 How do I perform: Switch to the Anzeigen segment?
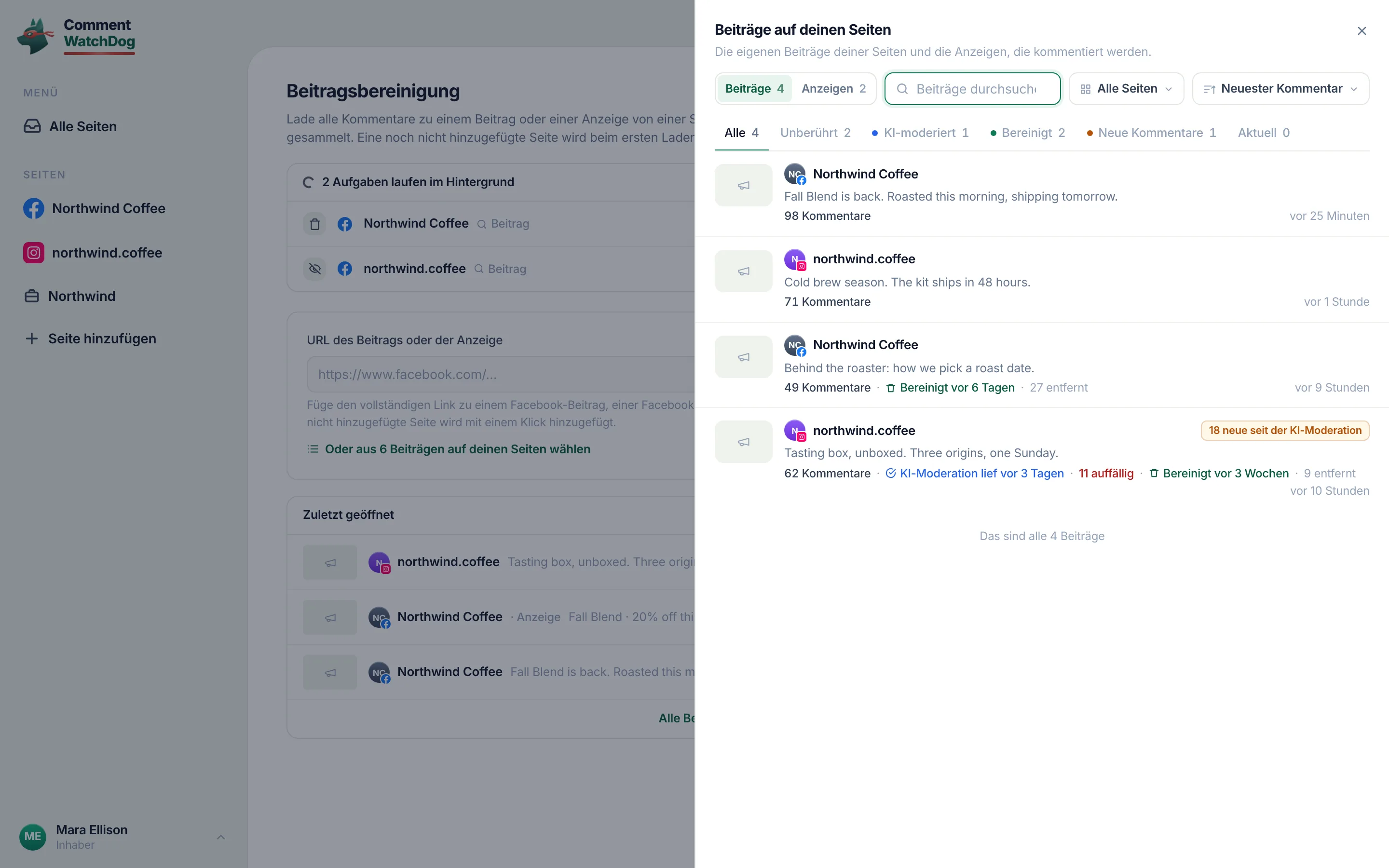click(833, 88)
